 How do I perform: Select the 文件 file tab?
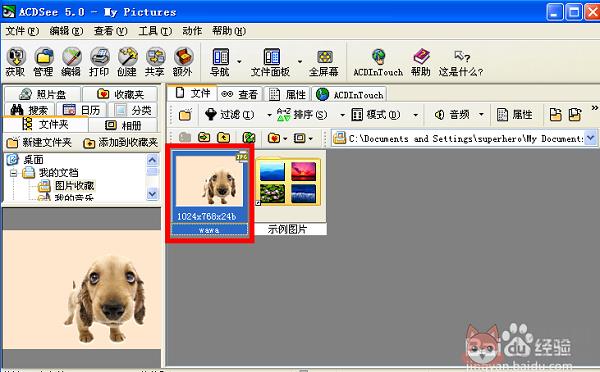pyautogui.click(x=192, y=93)
